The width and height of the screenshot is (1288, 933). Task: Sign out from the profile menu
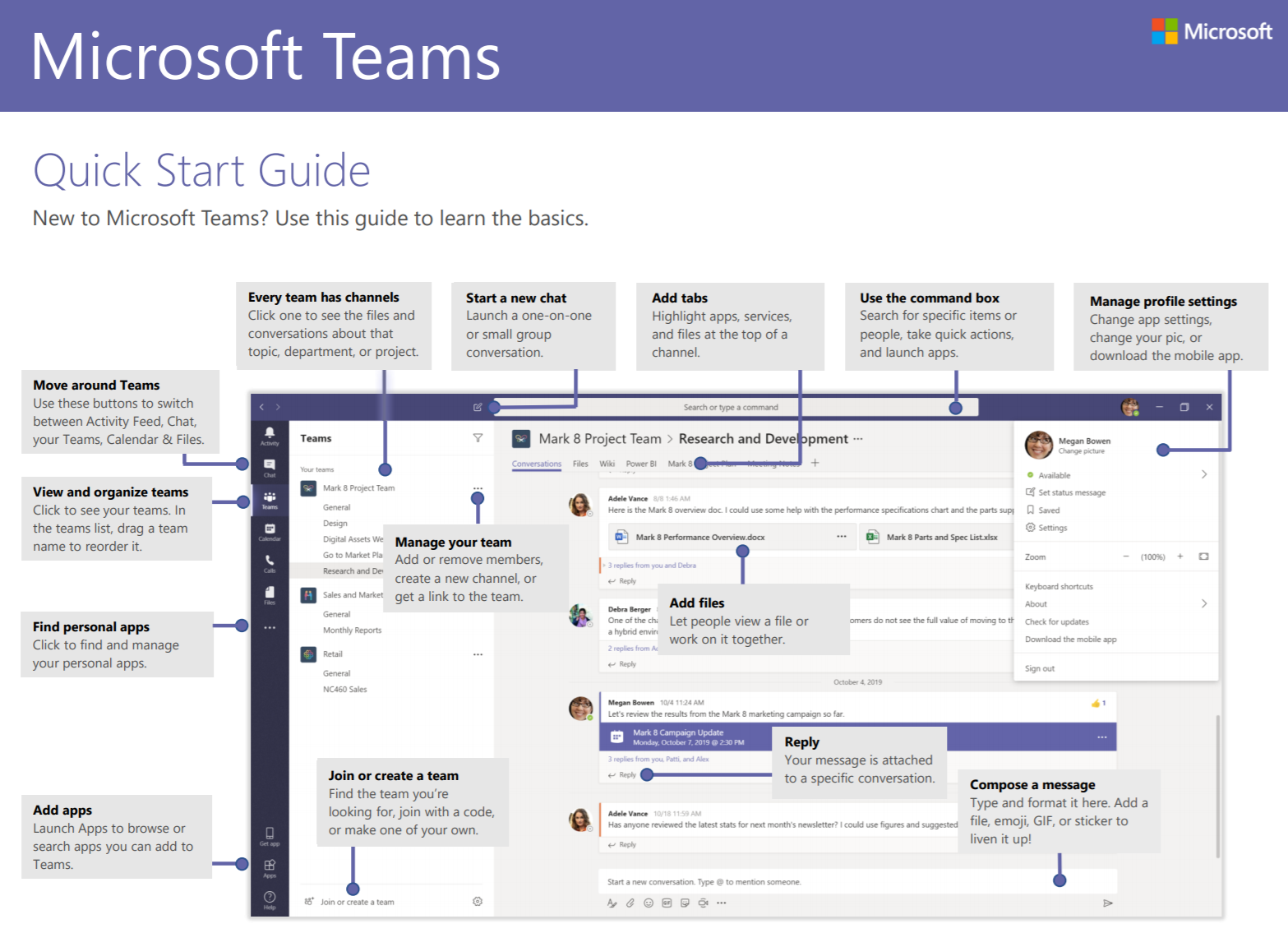click(1041, 668)
